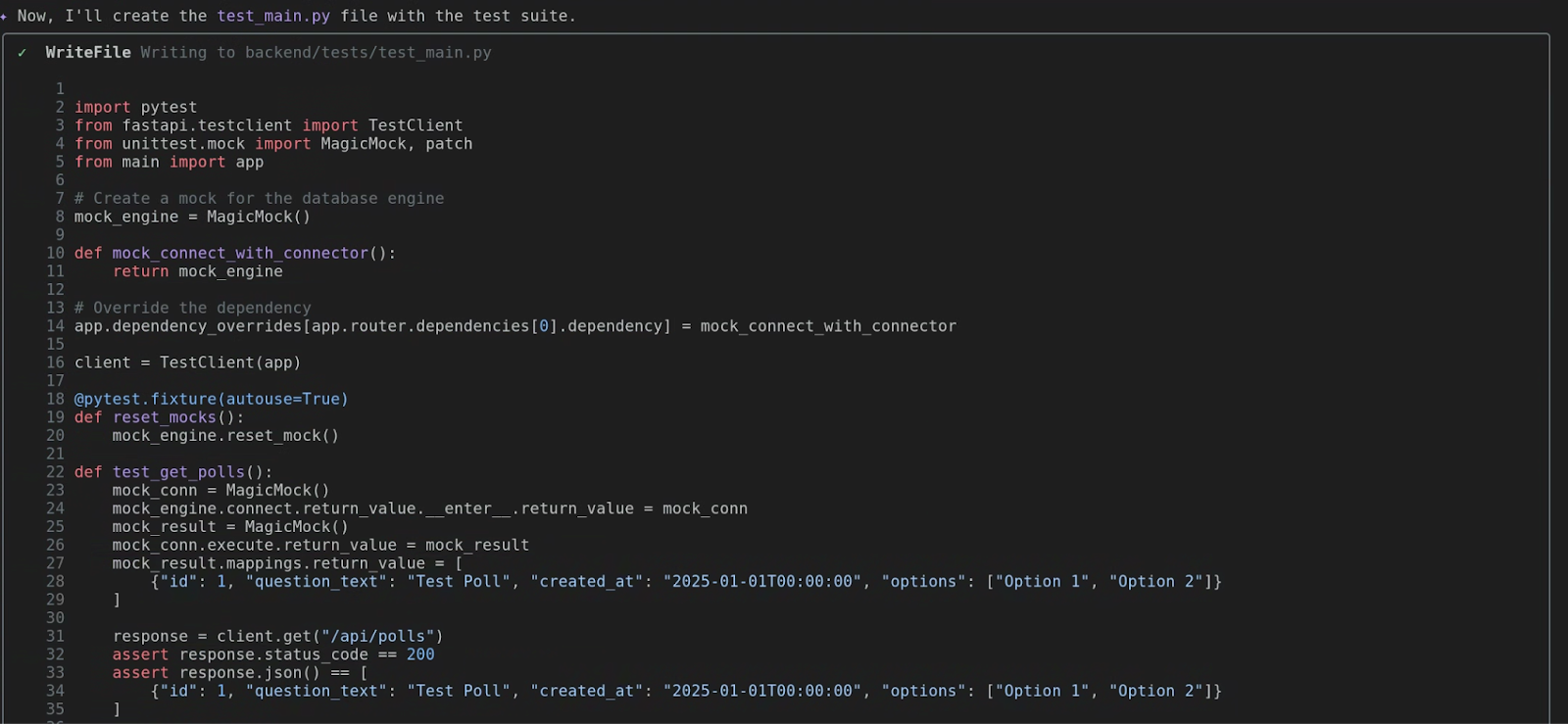Click the highlighted test_main.py filename in message

point(273,17)
